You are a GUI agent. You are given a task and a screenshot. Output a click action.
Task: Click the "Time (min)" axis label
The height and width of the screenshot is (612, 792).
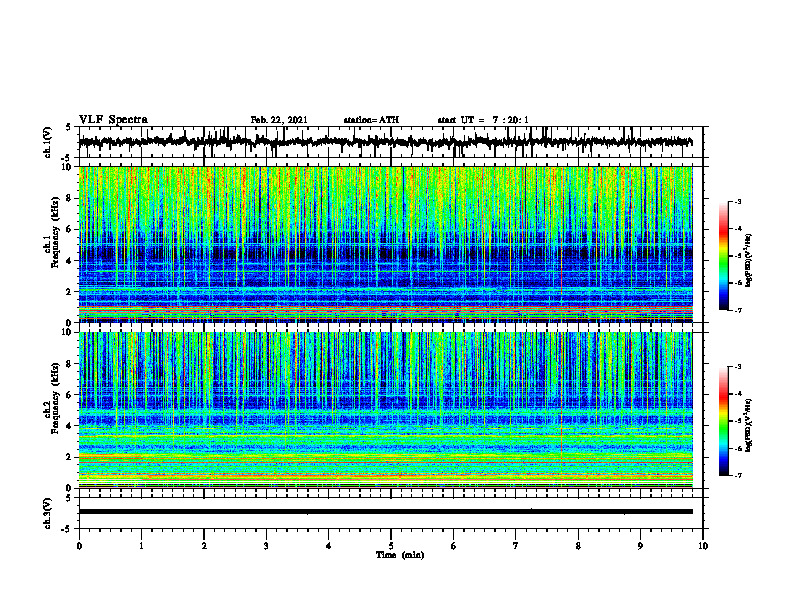pos(400,555)
